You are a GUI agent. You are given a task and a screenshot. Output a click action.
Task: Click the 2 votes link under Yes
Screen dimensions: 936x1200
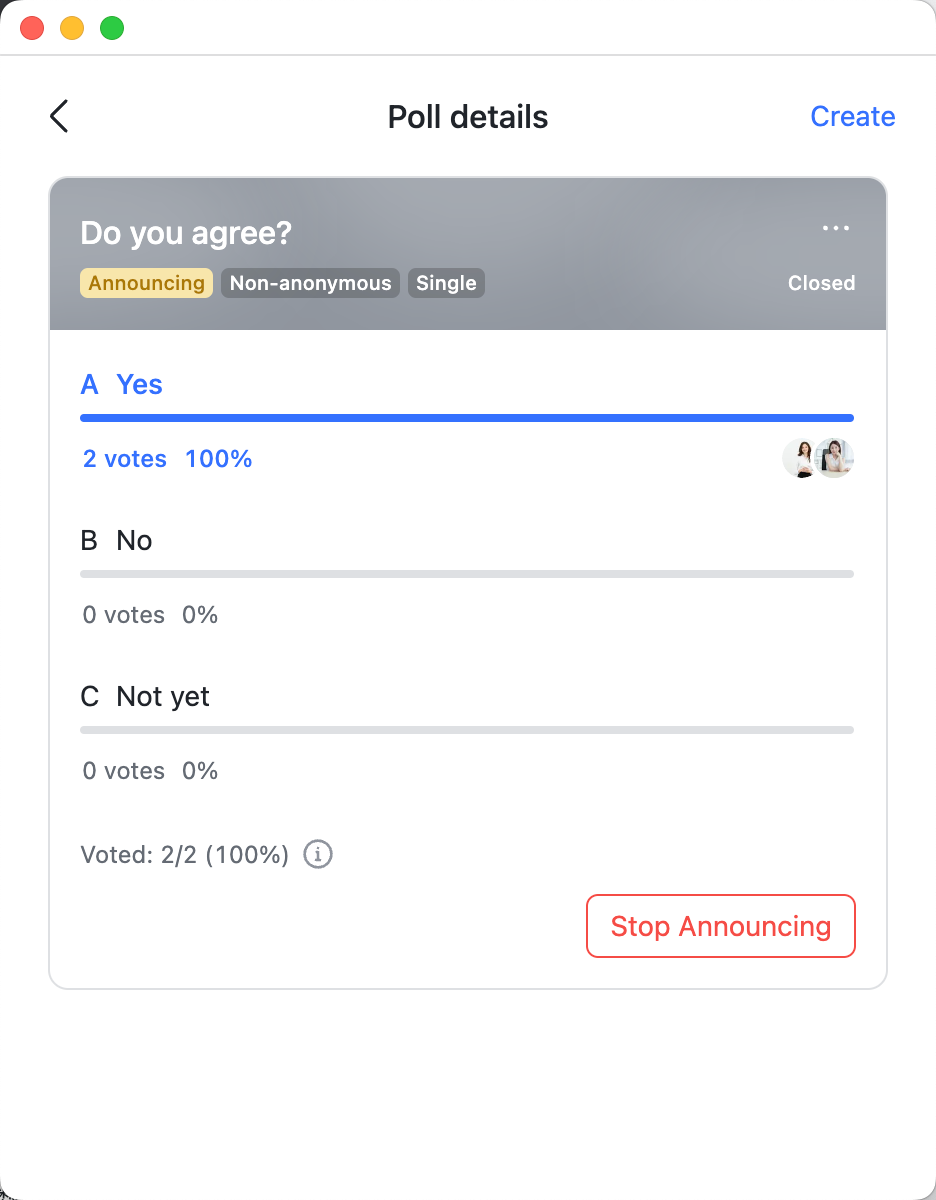tap(124, 458)
